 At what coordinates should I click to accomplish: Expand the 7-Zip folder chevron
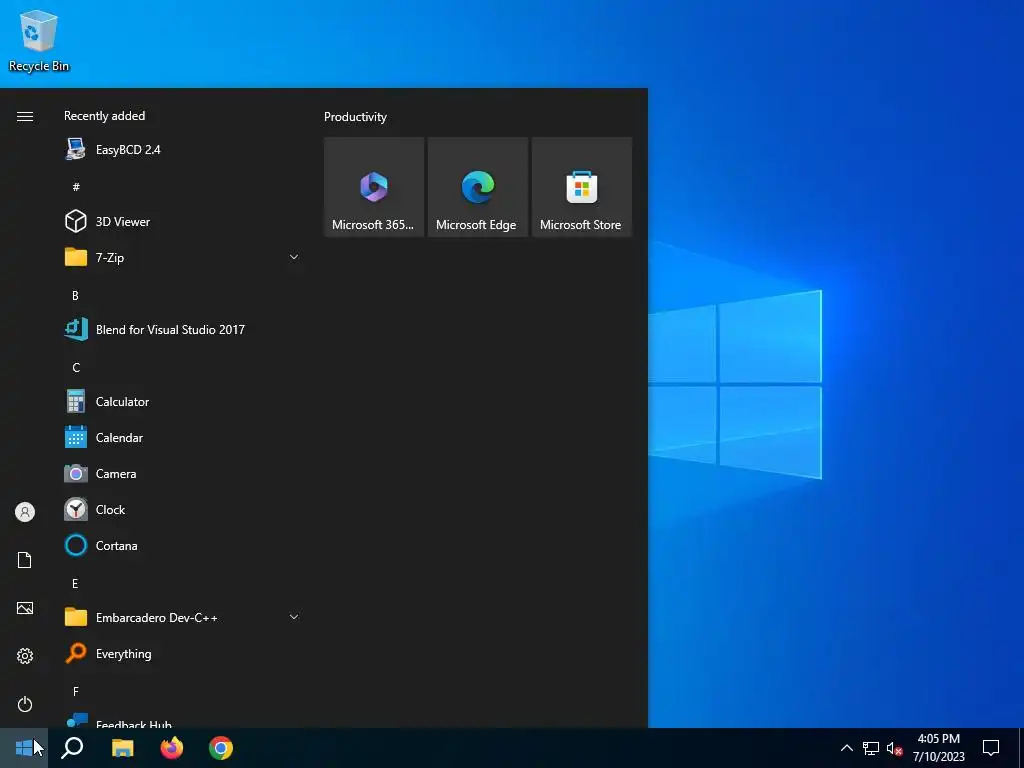[294, 257]
